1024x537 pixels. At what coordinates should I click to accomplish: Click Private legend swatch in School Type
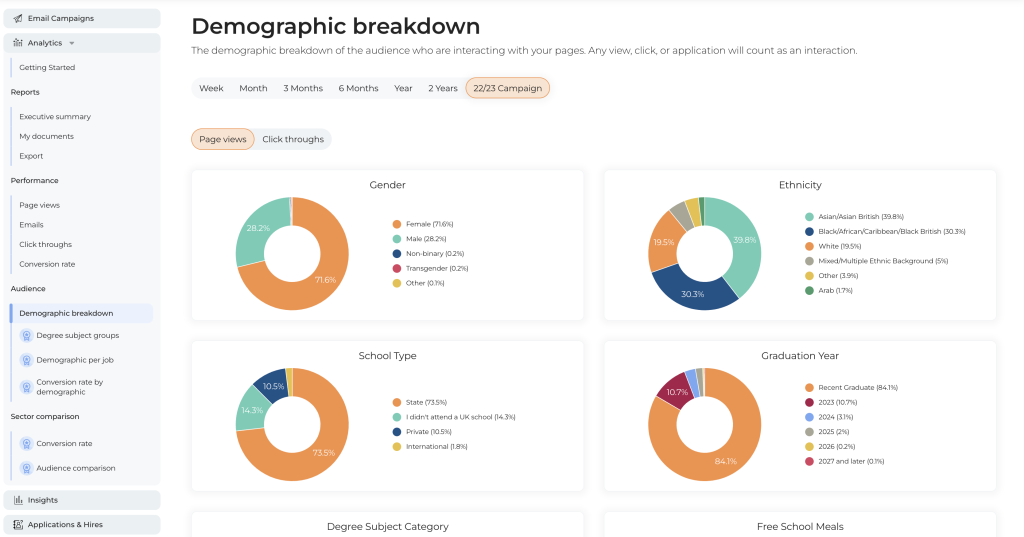[396, 432]
